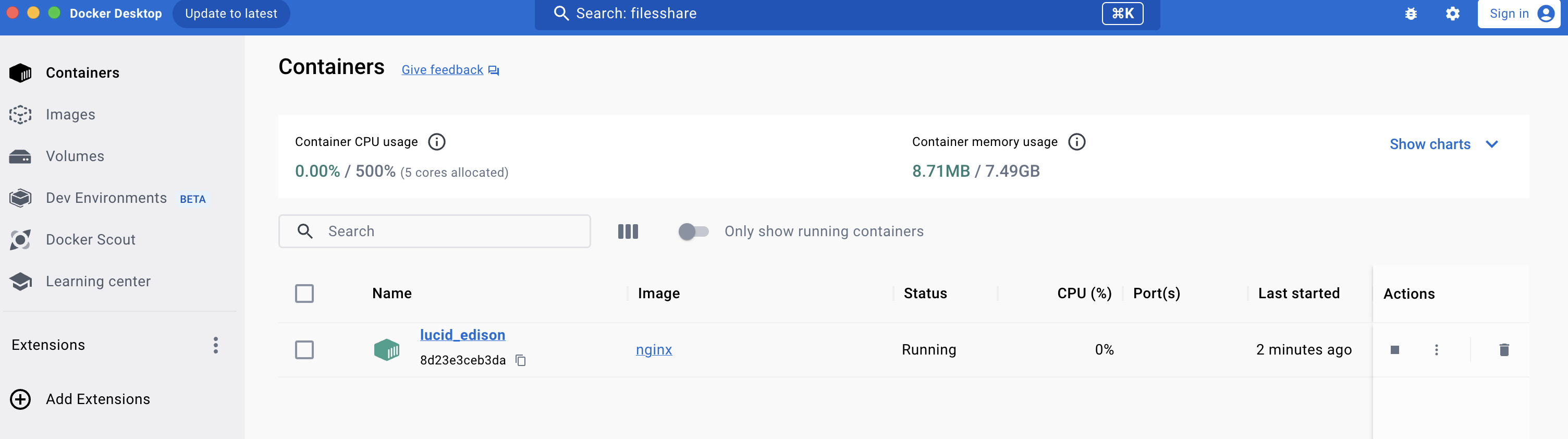Screen dimensions: 1568x439
Task: Open the nginx image link
Action: 654,349
